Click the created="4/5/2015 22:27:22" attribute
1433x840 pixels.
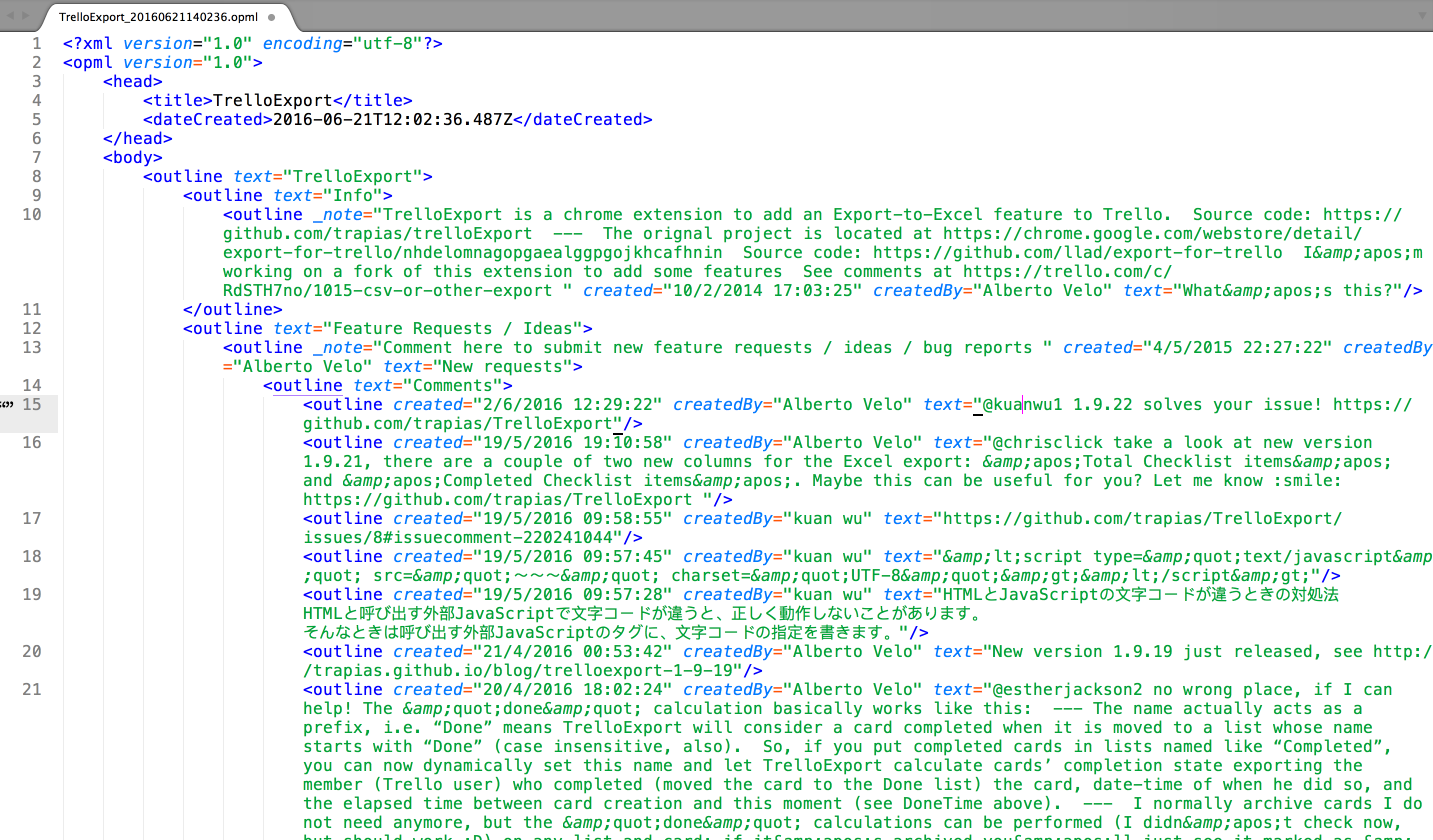[1197, 347]
